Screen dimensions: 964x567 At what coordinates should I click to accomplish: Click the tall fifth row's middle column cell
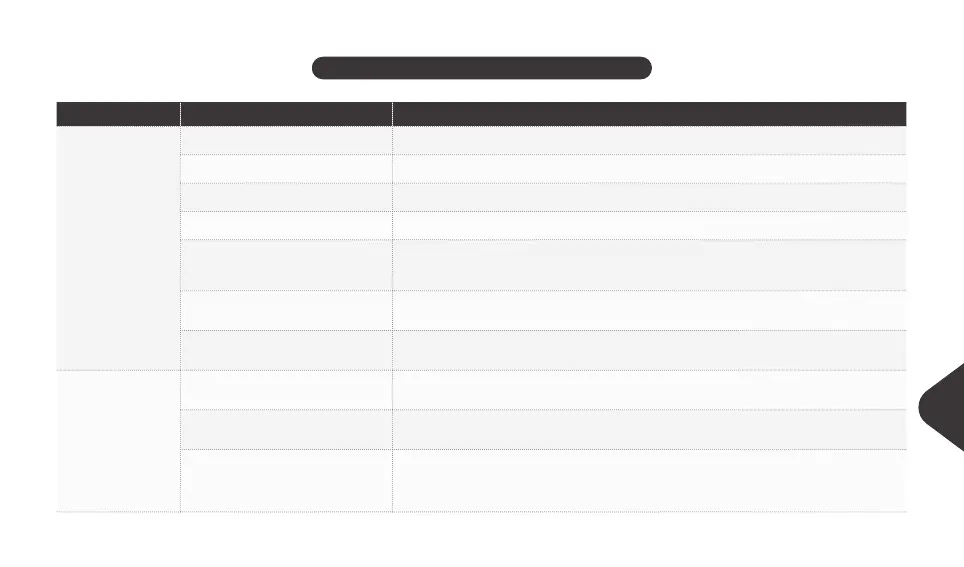point(286,264)
